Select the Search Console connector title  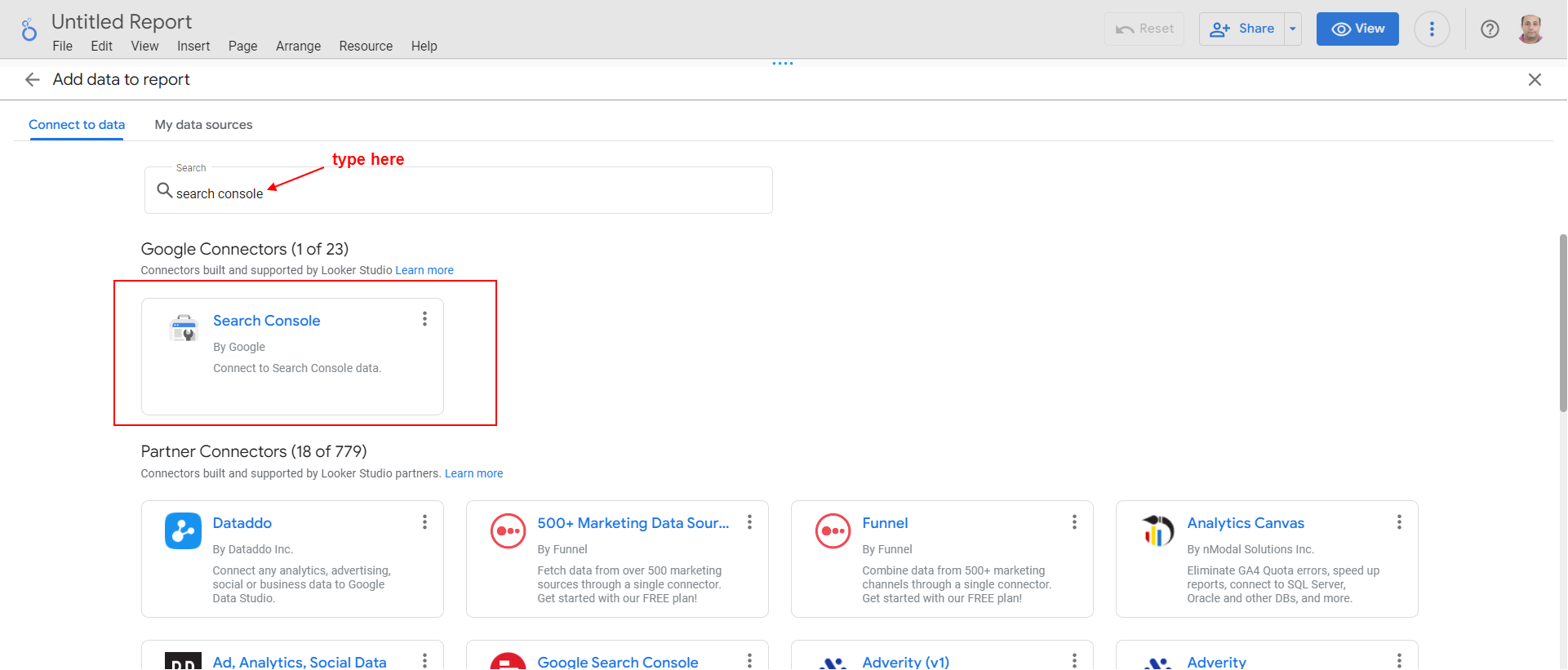(x=267, y=321)
